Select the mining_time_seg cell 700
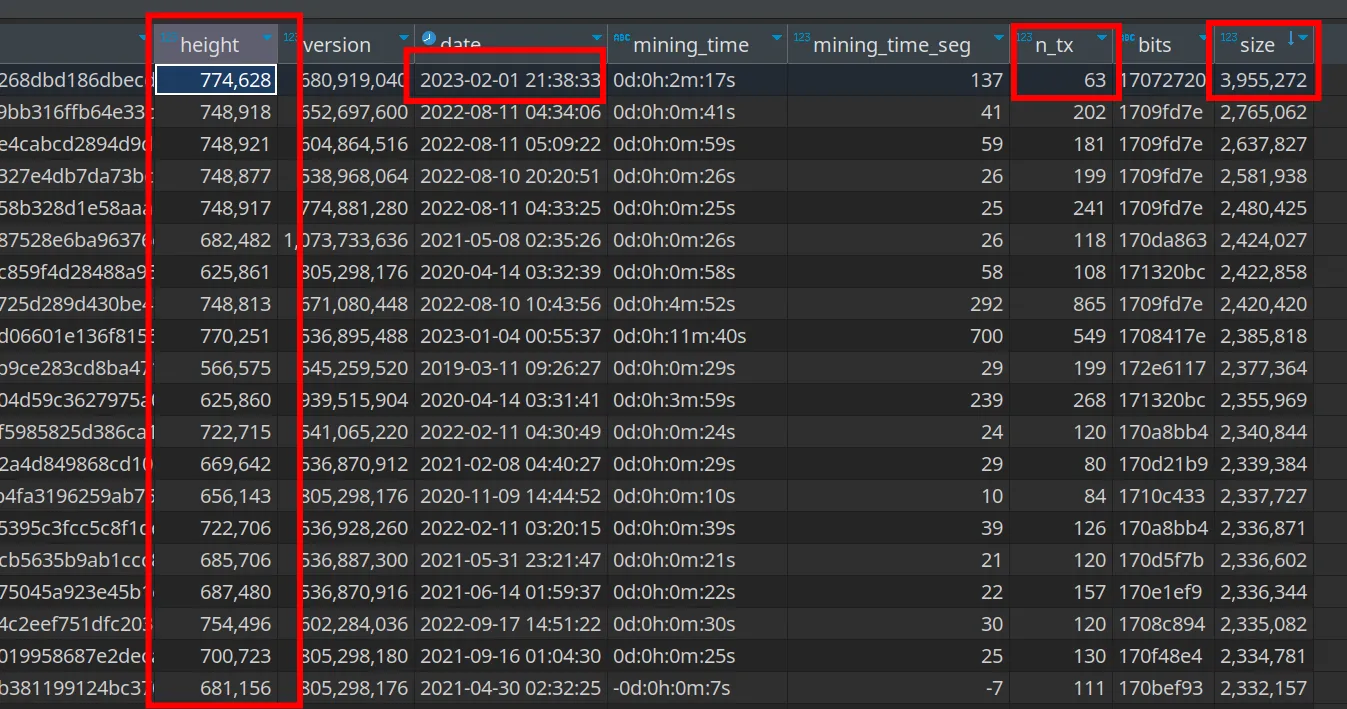Screen dimensions: 1347x709 pyautogui.click(x=898, y=336)
